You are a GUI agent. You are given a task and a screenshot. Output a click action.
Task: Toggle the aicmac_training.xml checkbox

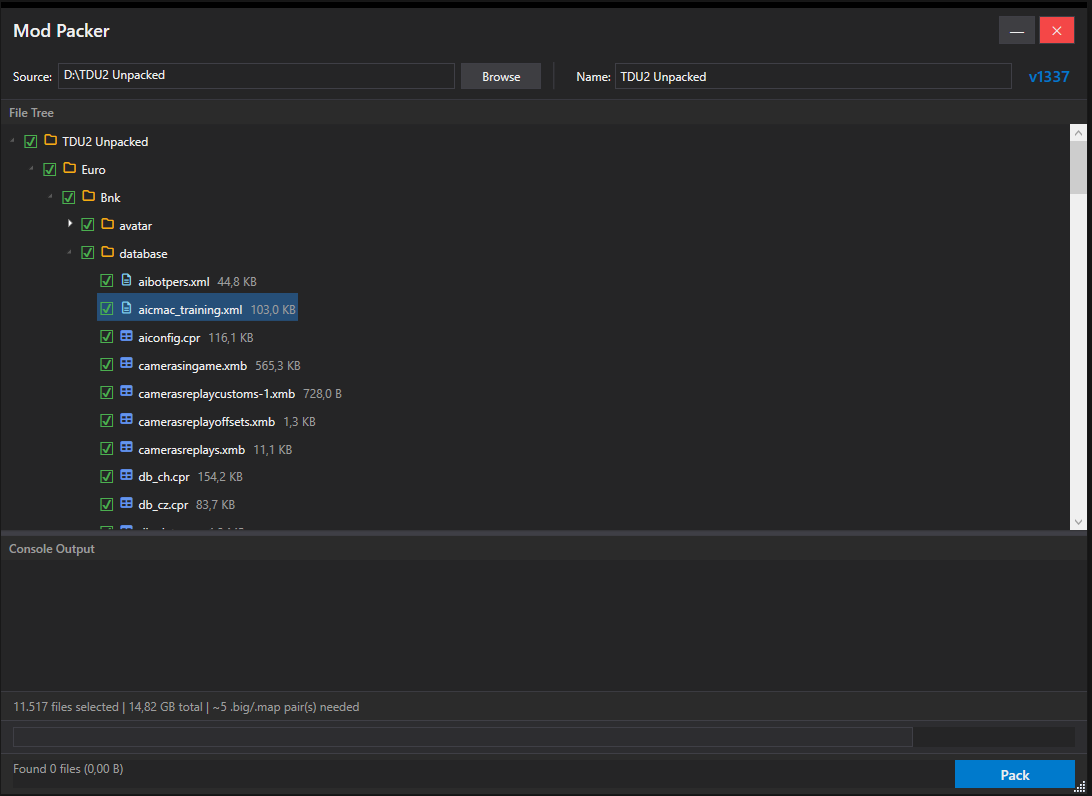(x=107, y=309)
